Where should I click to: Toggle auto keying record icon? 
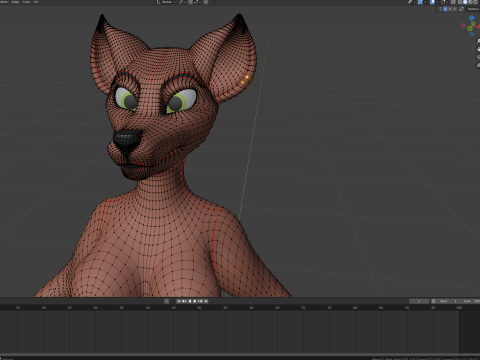(166, 301)
